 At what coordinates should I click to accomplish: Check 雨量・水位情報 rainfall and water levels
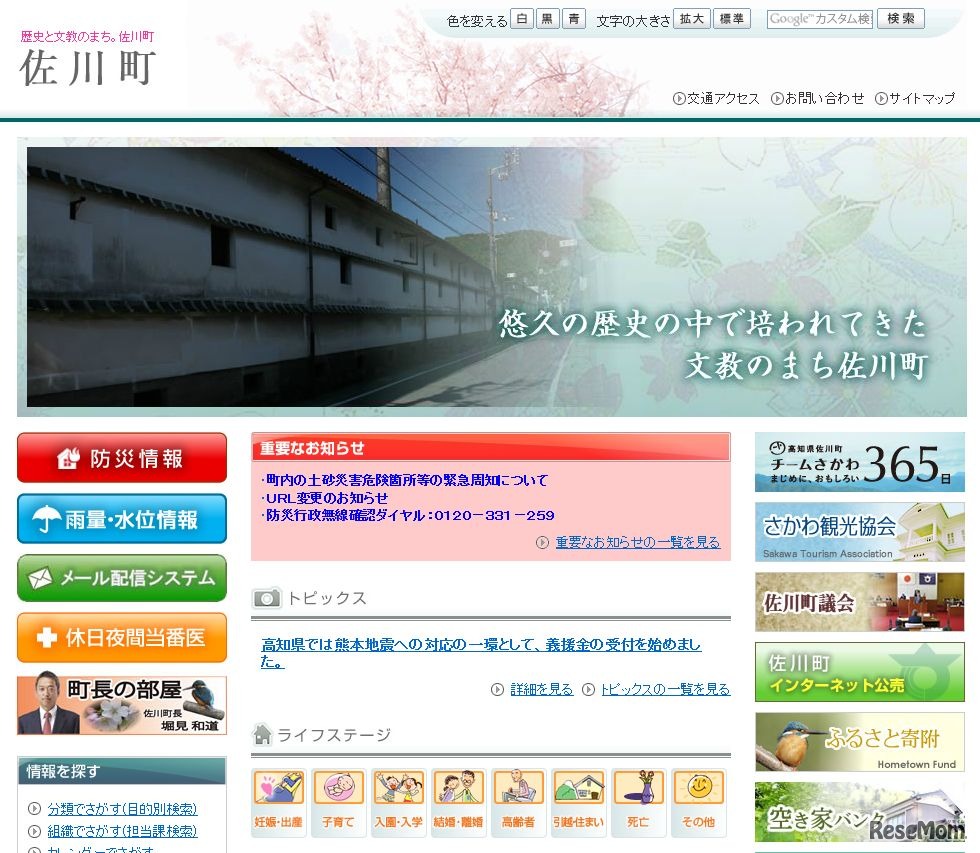tap(121, 519)
